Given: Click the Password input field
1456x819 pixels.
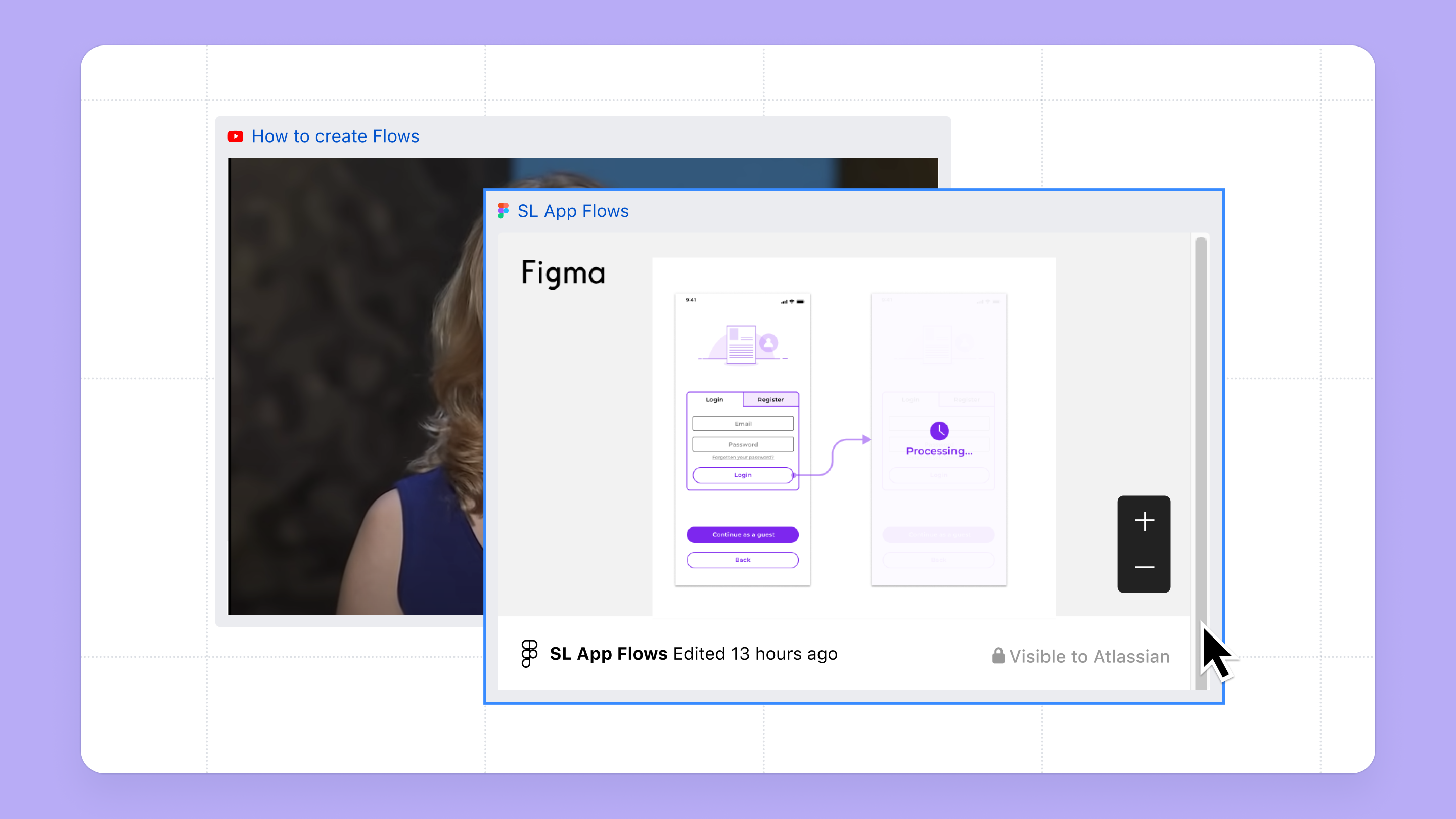Looking at the screenshot, I should tap(743, 444).
